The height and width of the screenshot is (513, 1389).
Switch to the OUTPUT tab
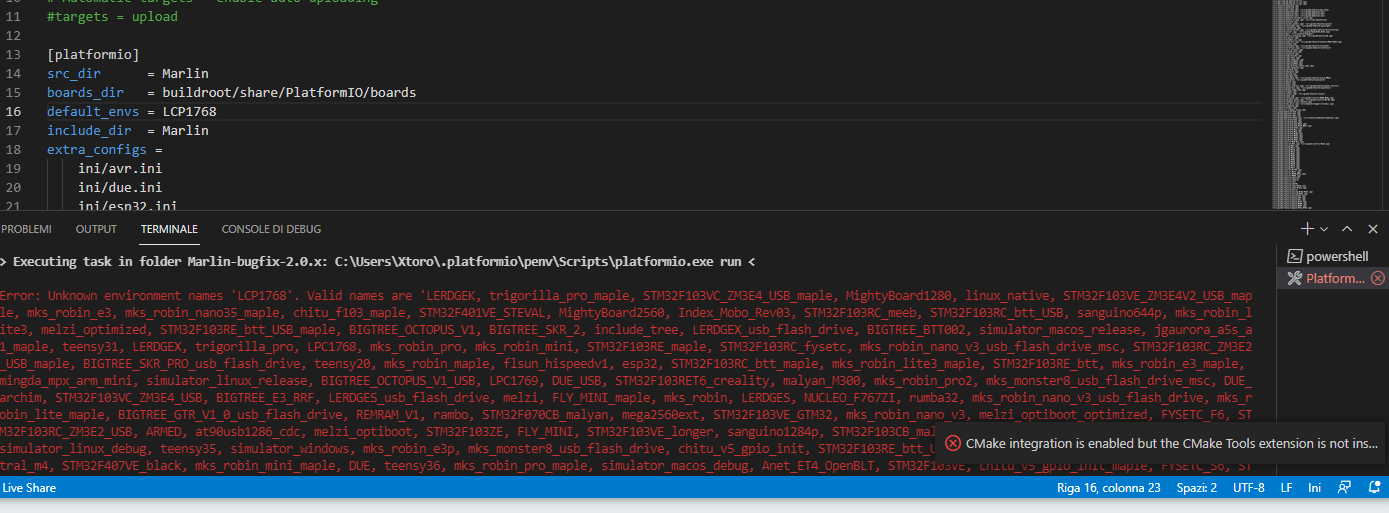[96, 229]
